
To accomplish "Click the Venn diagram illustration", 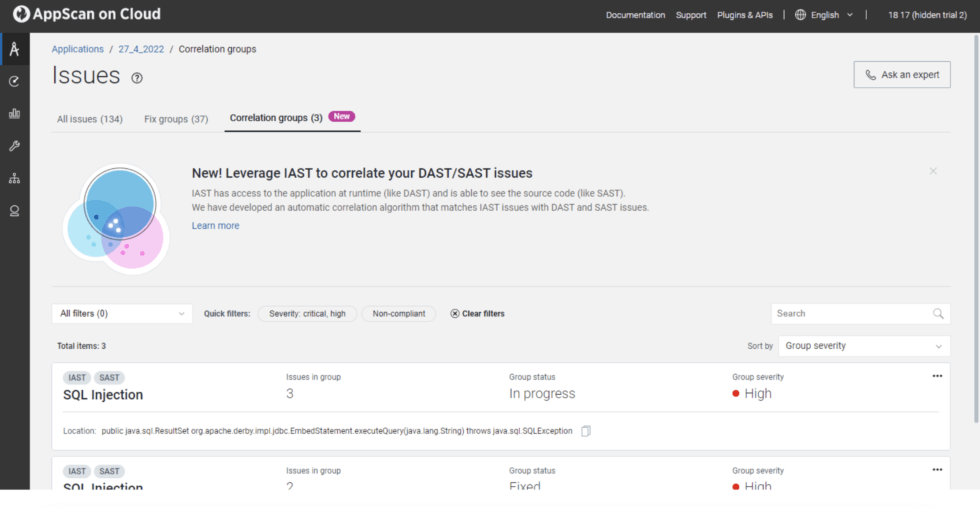I will point(116,219).
